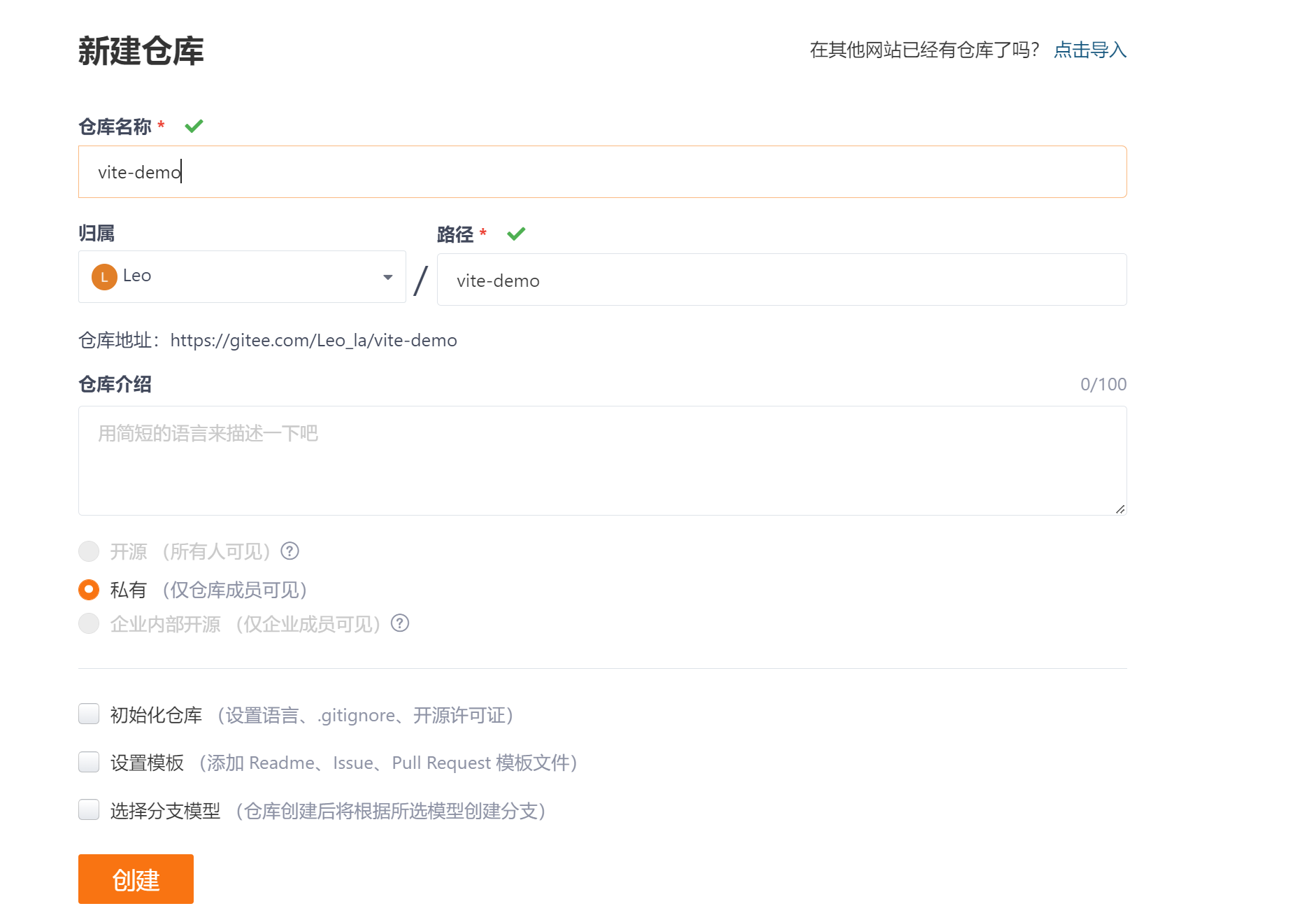The image size is (1316, 920).
Task: Click the help icon next to 企业内部开源
Action: point(400,623)
